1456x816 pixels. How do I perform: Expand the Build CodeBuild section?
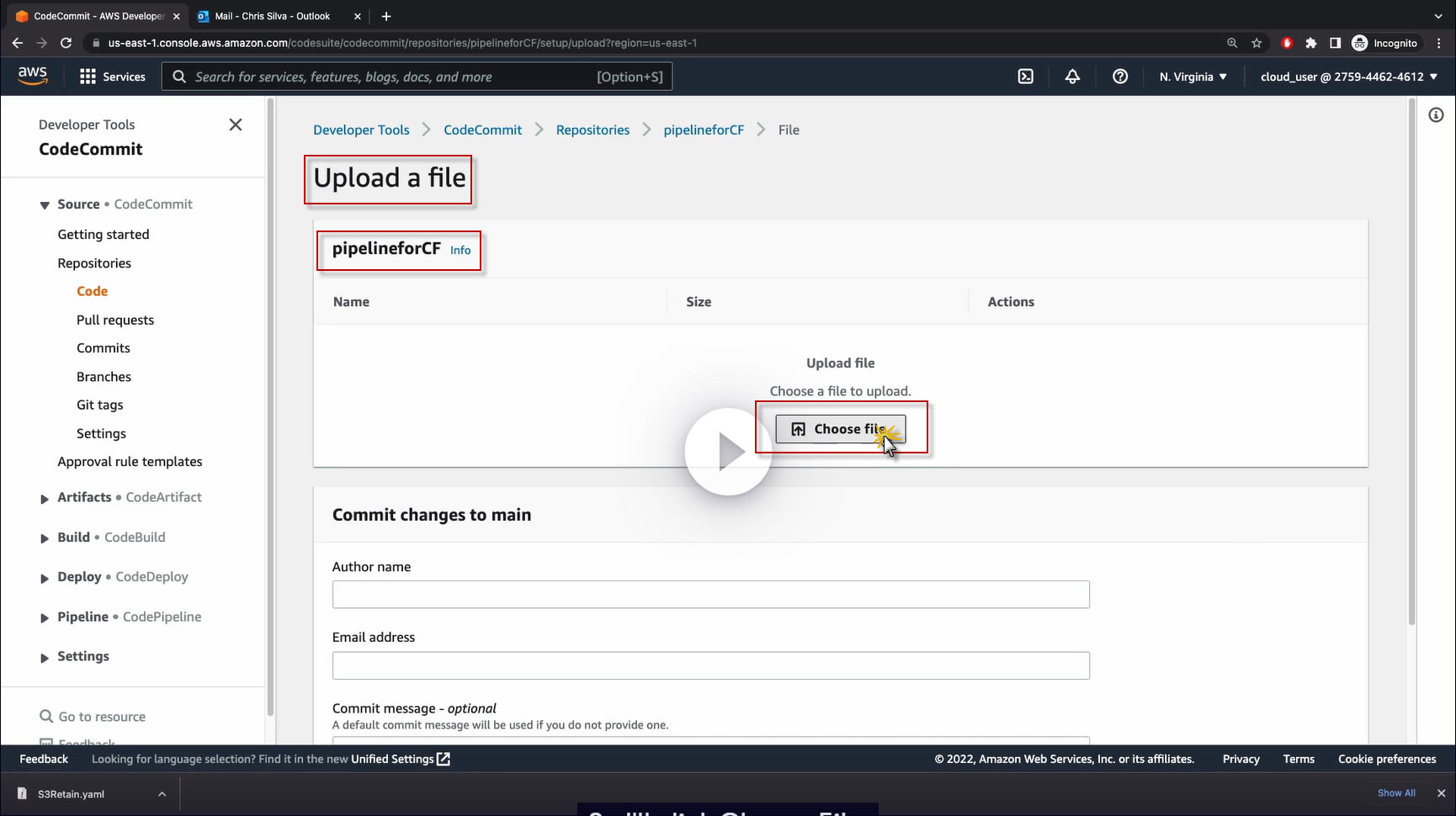[45, 538]
